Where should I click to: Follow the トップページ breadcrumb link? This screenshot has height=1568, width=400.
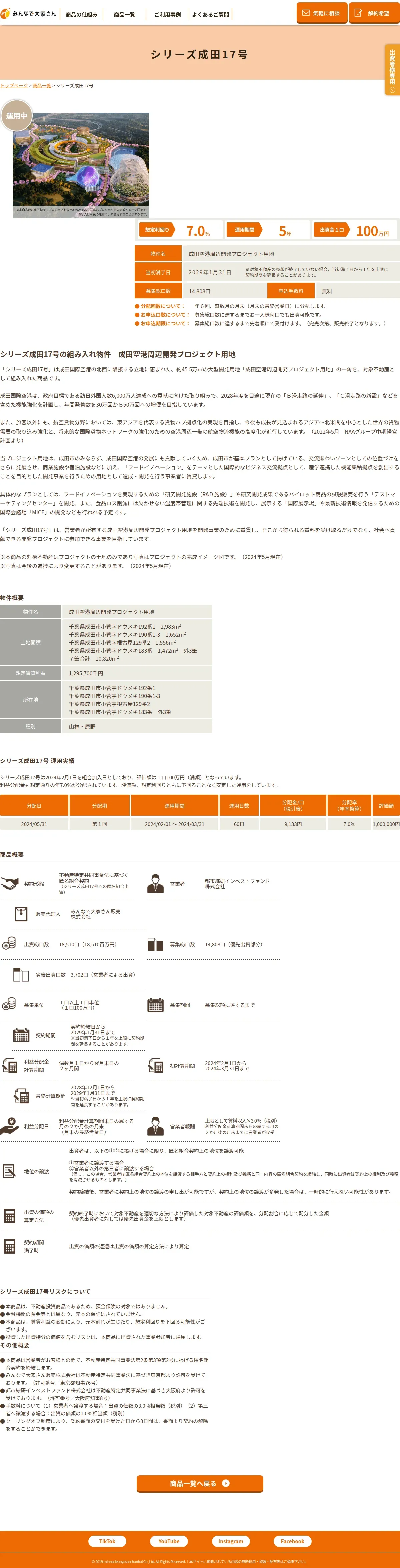[14, 86]
